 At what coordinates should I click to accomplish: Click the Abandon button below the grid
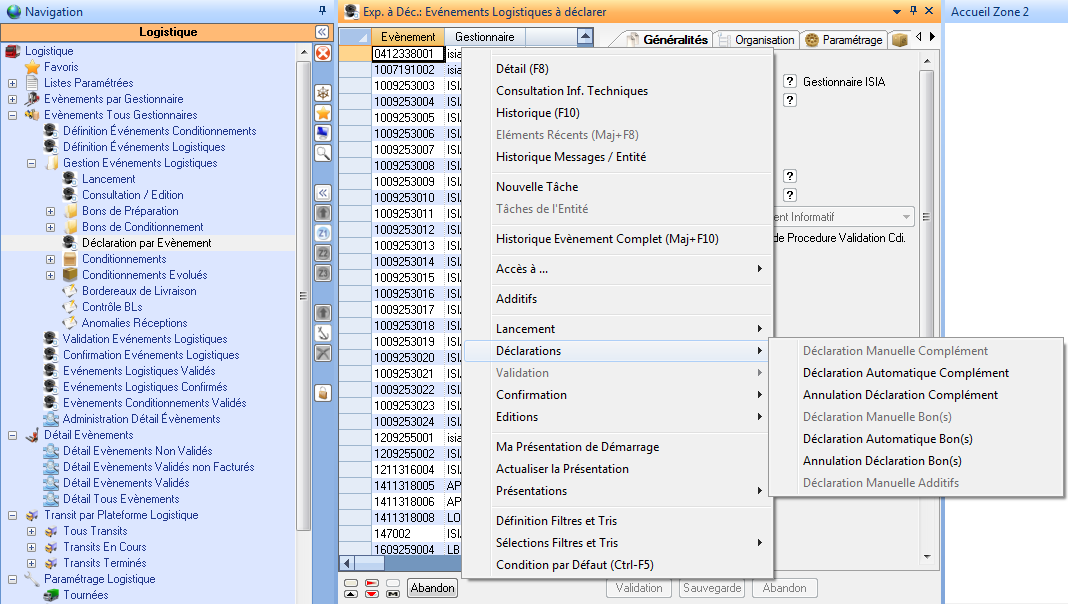(432, 588)
